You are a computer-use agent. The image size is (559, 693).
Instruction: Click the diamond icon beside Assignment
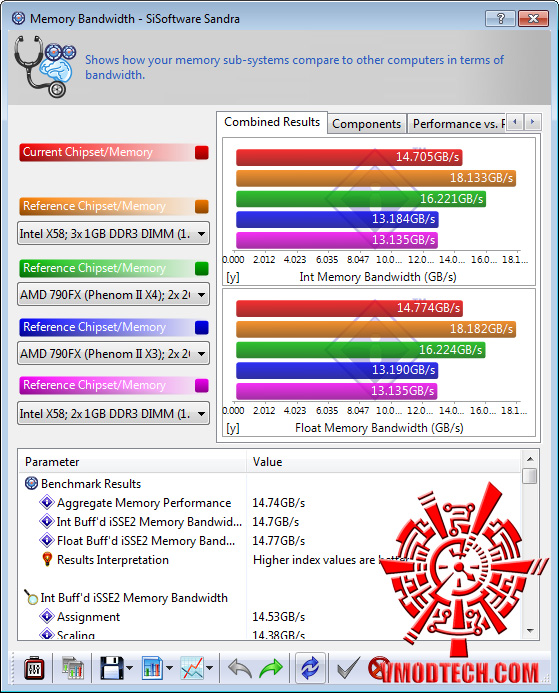click(47, 616)
